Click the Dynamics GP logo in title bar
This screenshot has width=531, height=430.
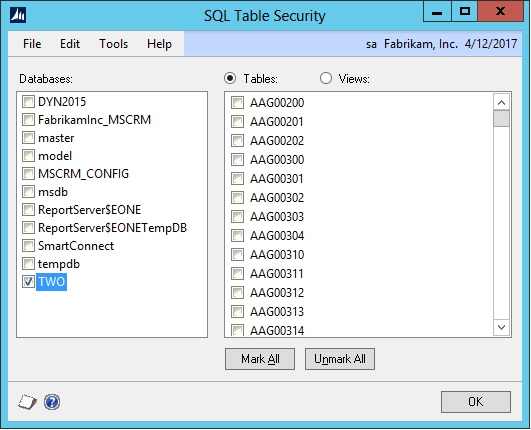(x=18, y=15)
